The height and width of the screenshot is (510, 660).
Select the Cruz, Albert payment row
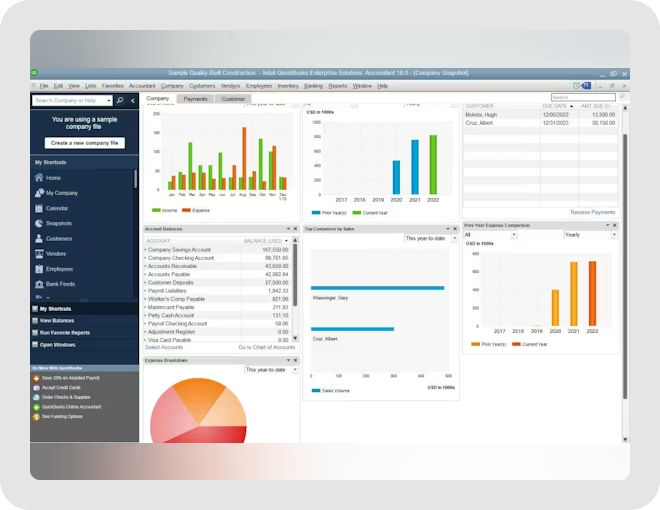[x=540, y=123]
